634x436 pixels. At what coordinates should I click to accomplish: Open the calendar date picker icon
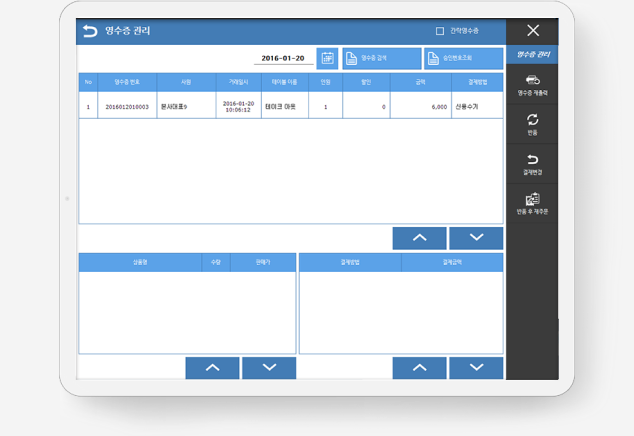(327, 58)
